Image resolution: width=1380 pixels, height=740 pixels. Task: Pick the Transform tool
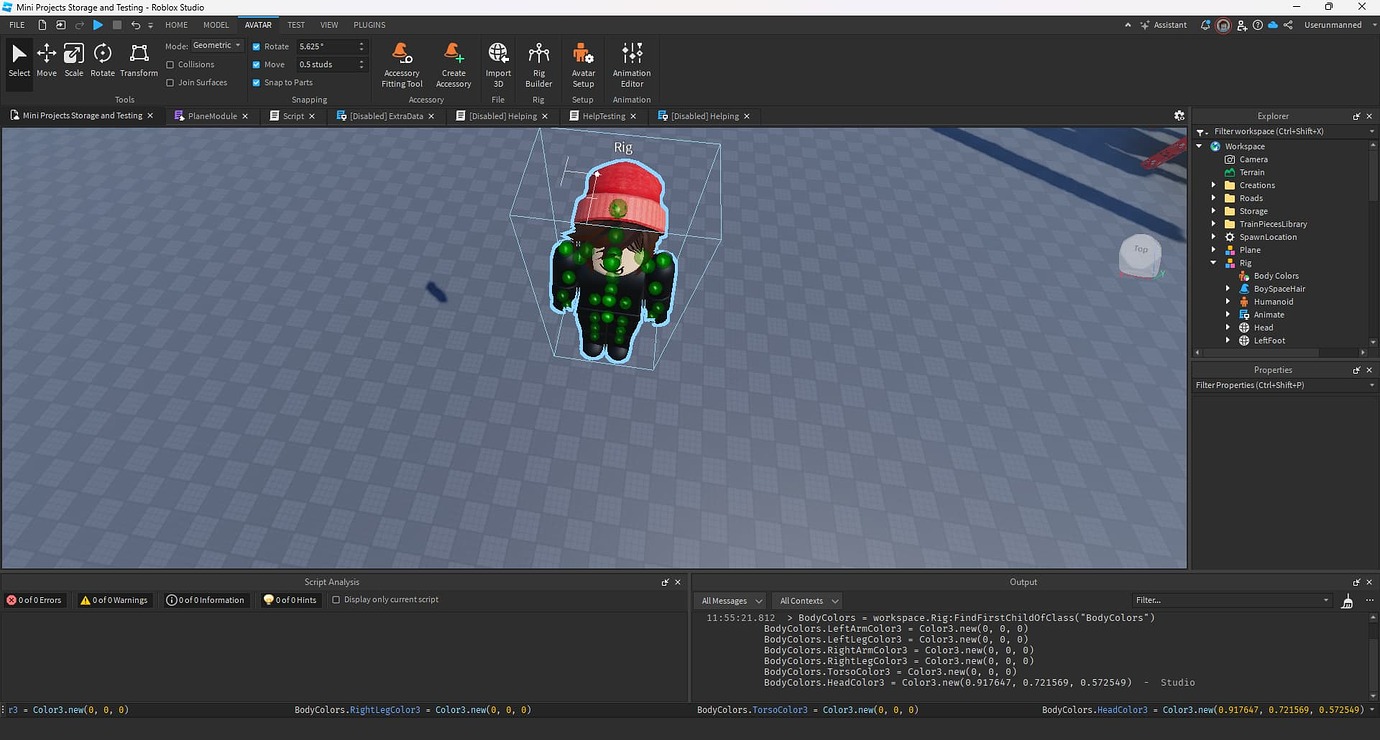[139, 60]
